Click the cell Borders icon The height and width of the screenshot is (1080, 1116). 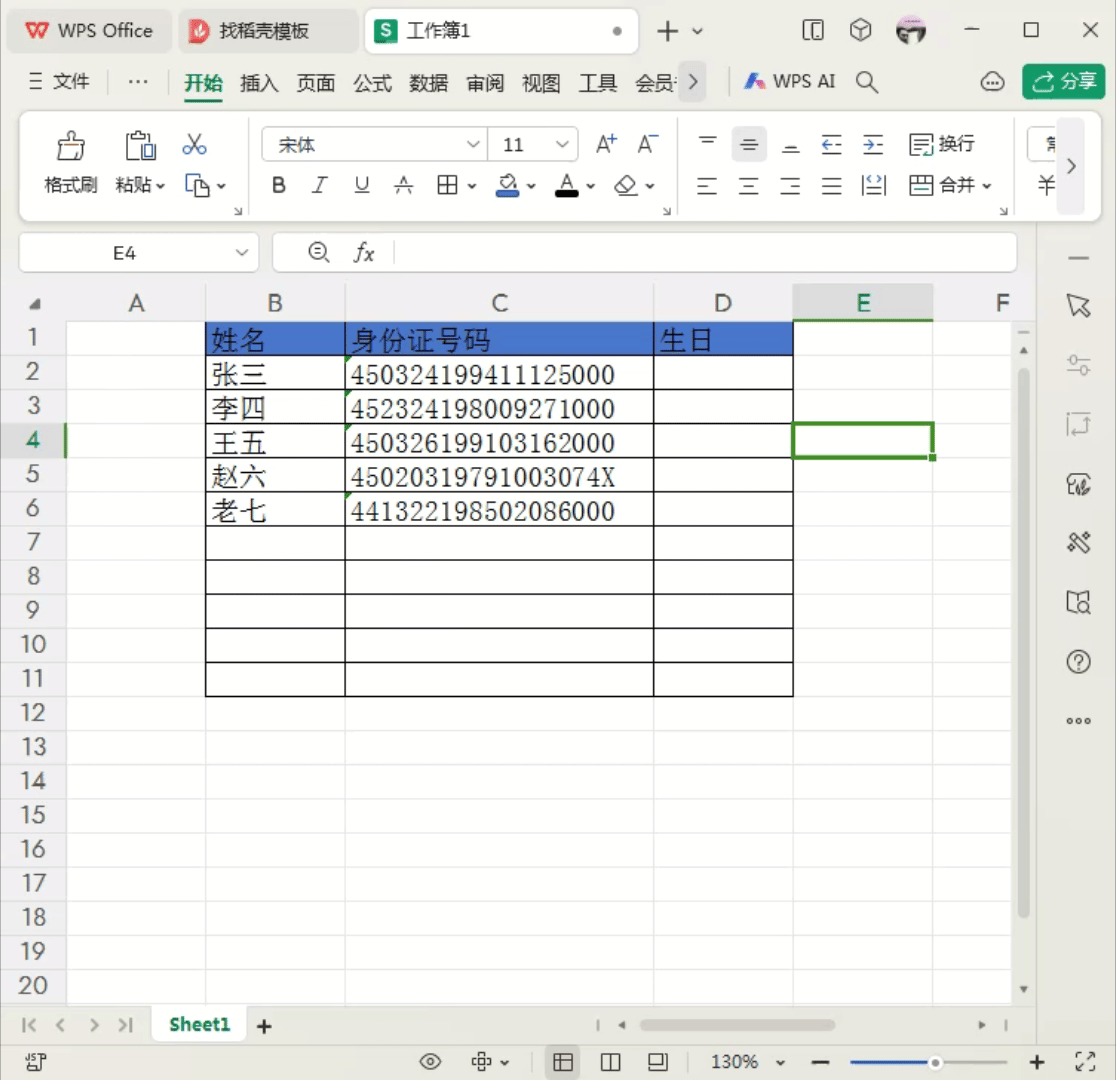(448, 186)
